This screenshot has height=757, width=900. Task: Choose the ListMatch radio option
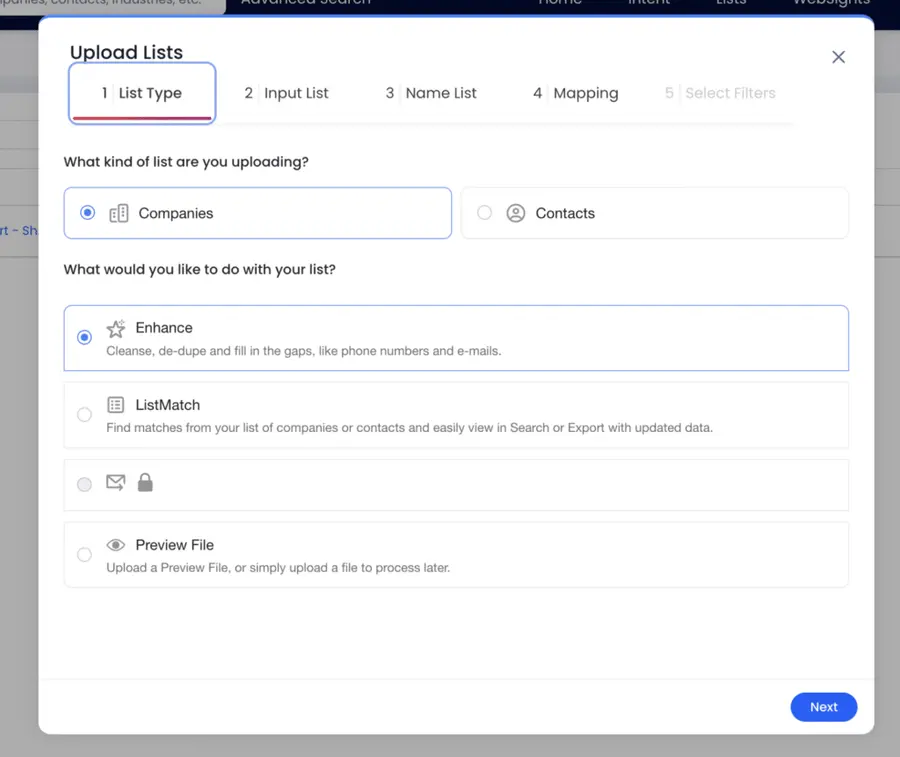click(84, 414)
